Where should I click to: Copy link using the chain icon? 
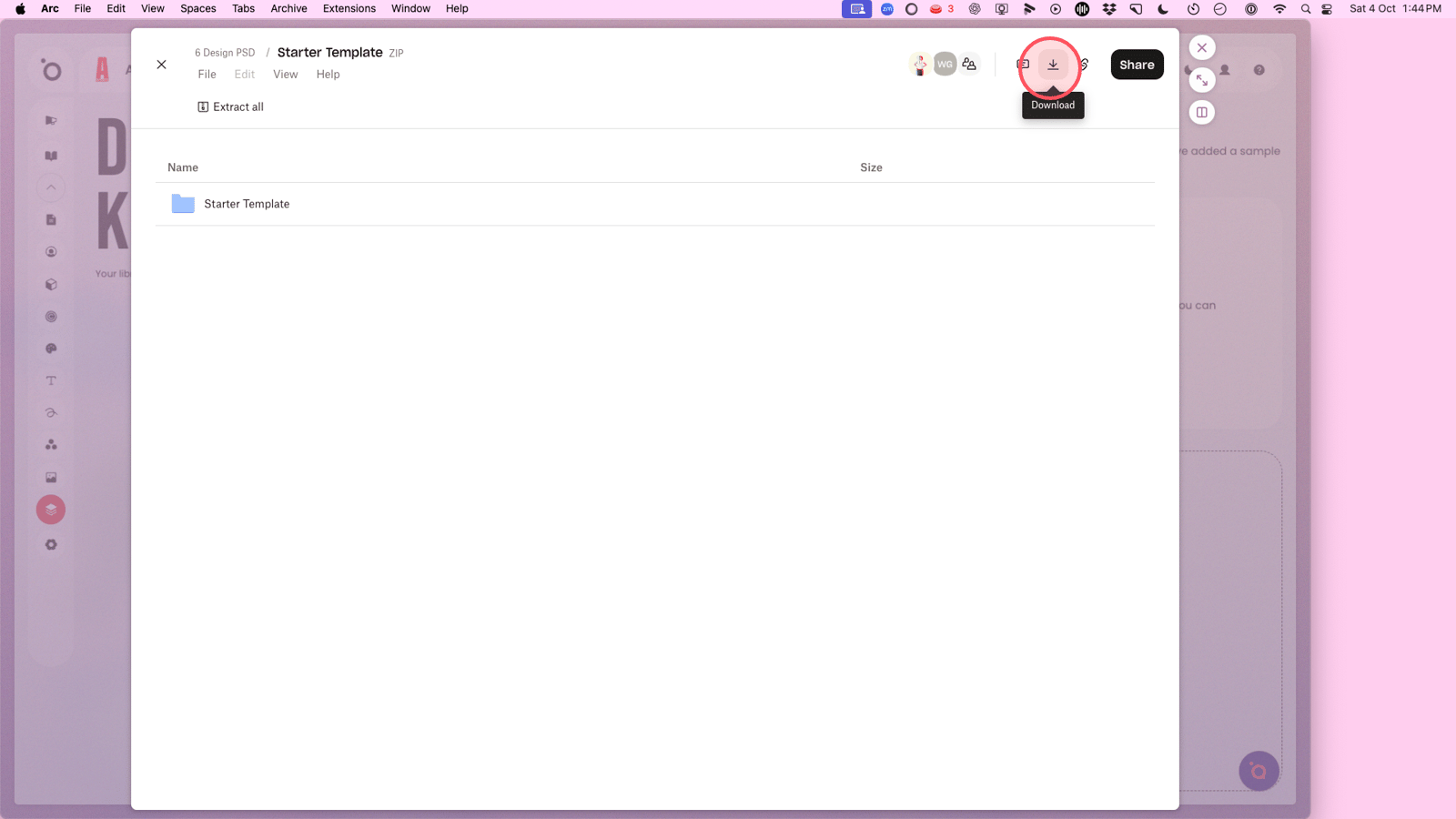(1084, 65)
